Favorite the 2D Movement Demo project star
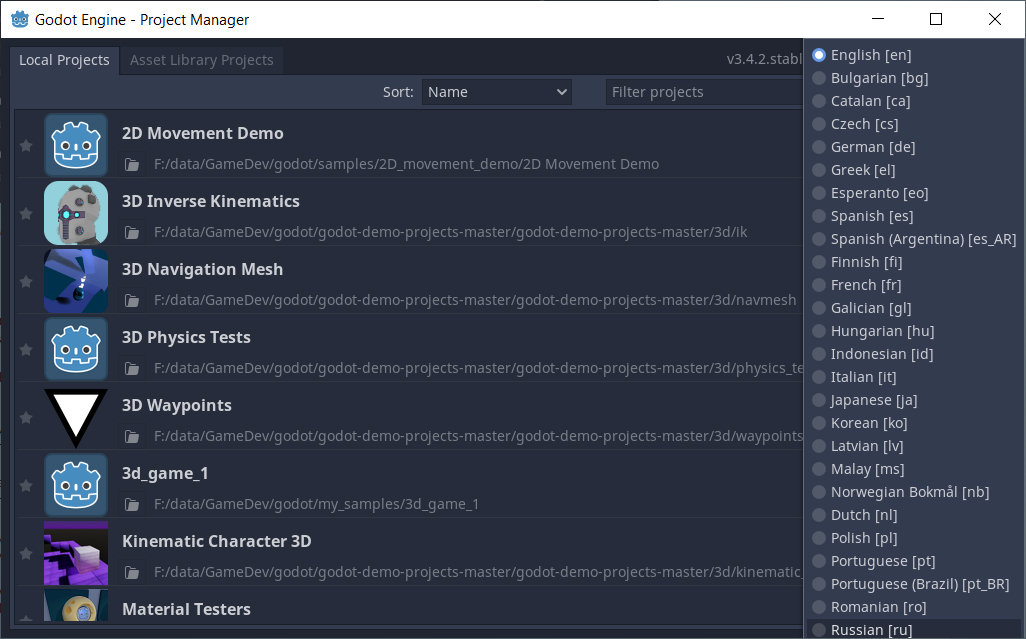1026x639 pixels. 26,146
